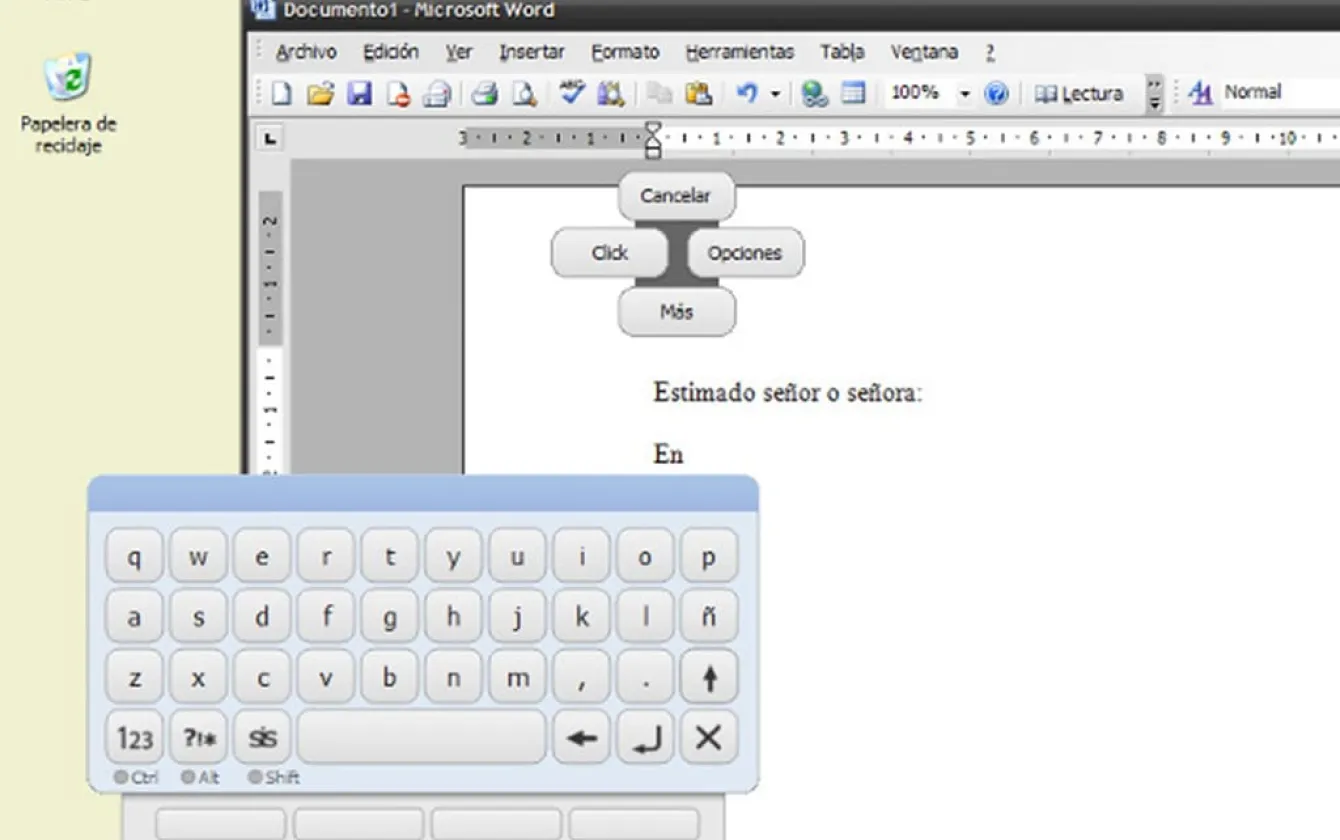The width and height of the screenshot is (1340, 840).
Task: Open the Formato menu
Action: pyautogui.click(x=625, y=52)
